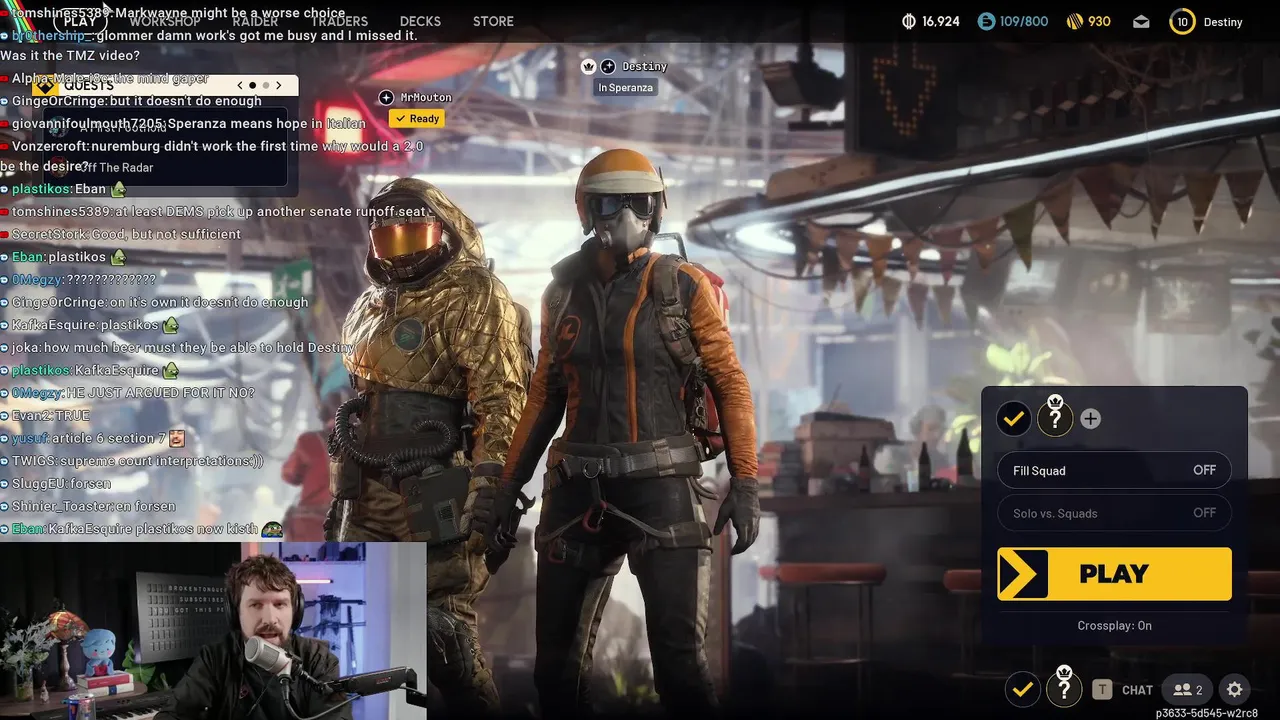The image size is (1280, 720).
Task: Click the coin currency icon beside 16,924
Action: (x=909, y=21)
